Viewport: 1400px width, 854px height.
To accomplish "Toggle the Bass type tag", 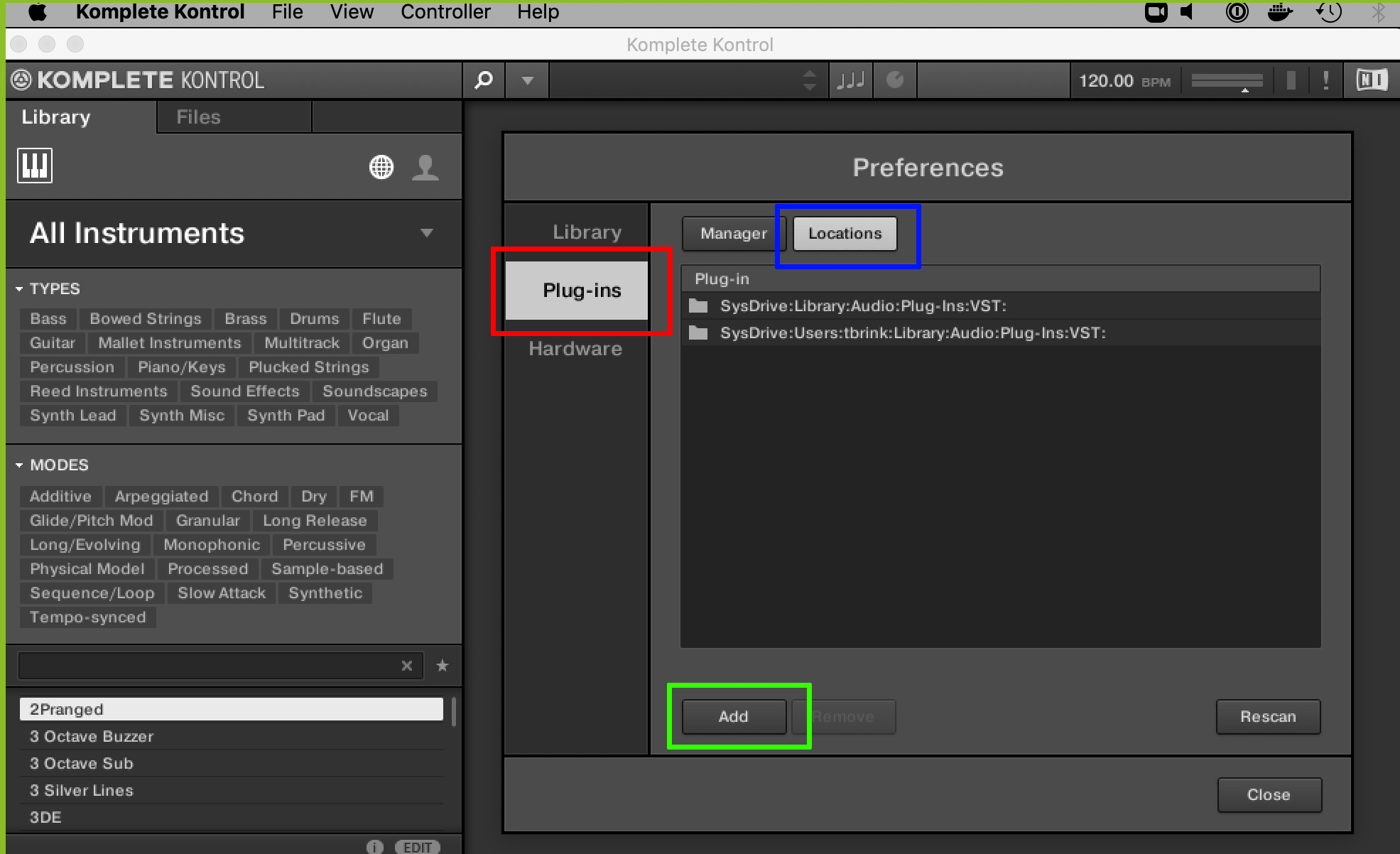I will point(48,319).
